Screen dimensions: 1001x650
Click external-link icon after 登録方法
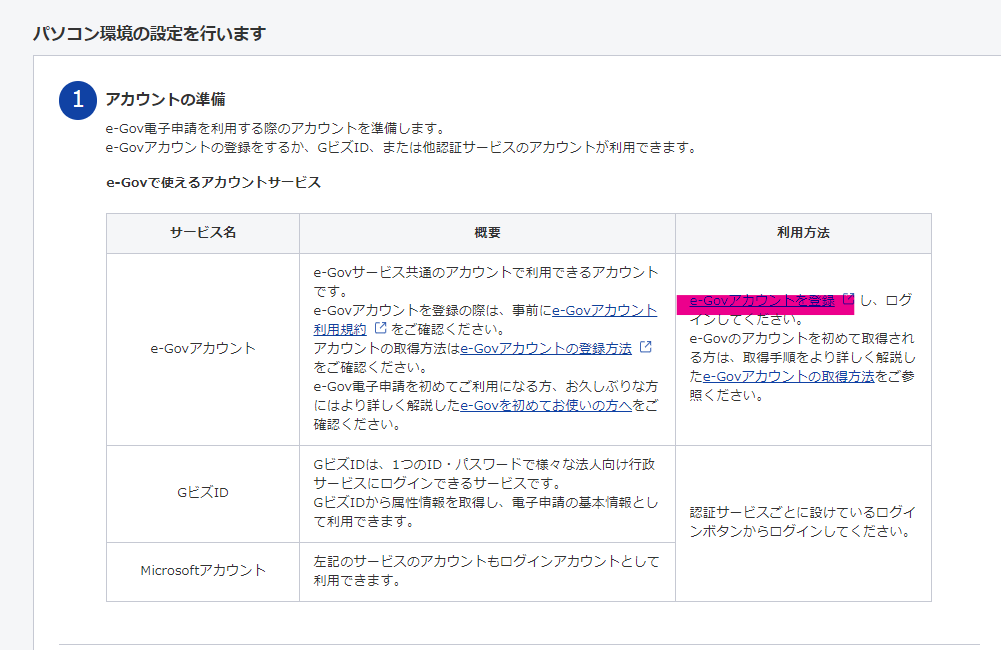point(645,347)
